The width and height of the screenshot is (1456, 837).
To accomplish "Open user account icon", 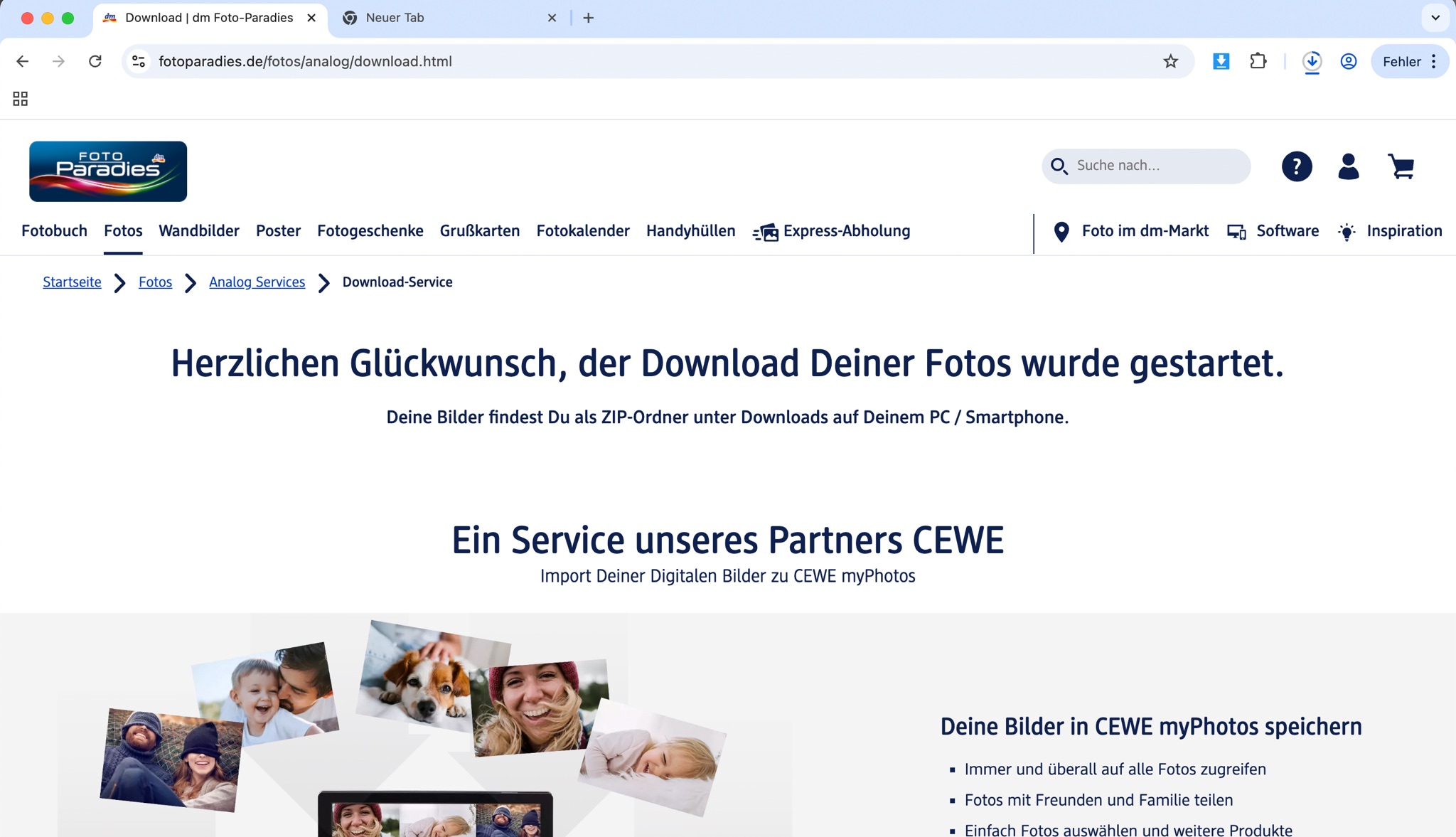I will click(x=1348, y=166).
